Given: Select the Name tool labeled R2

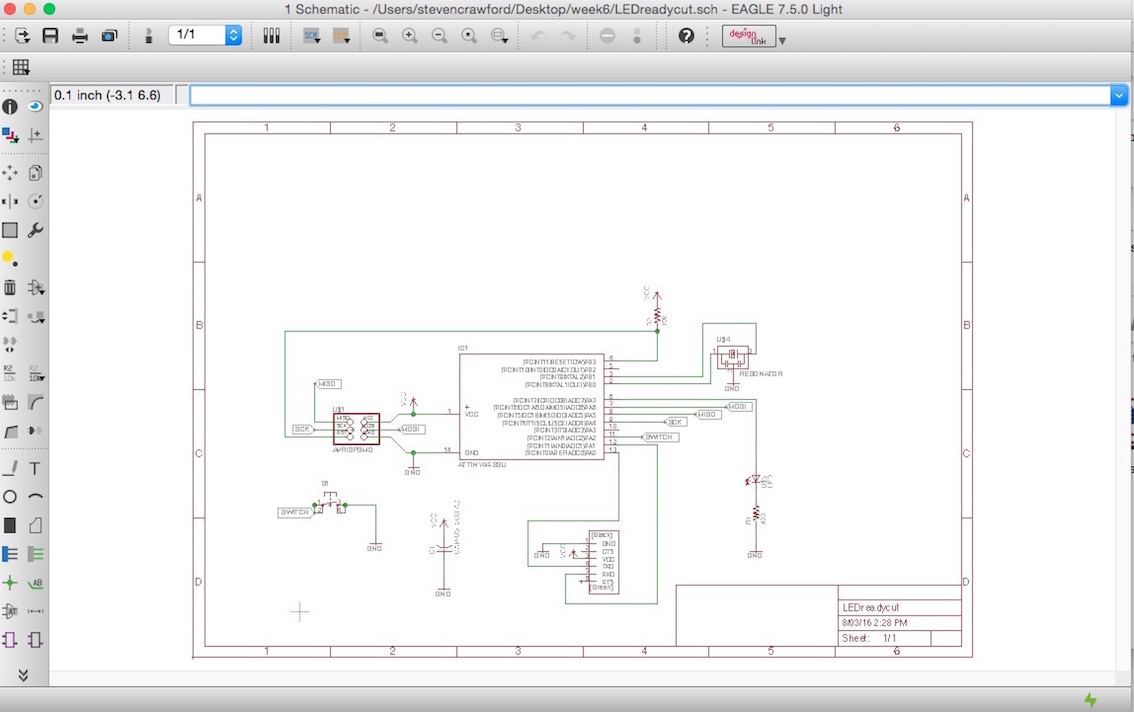Looking at the screenshot, I should pyautogui.click(x=10, y=373).
